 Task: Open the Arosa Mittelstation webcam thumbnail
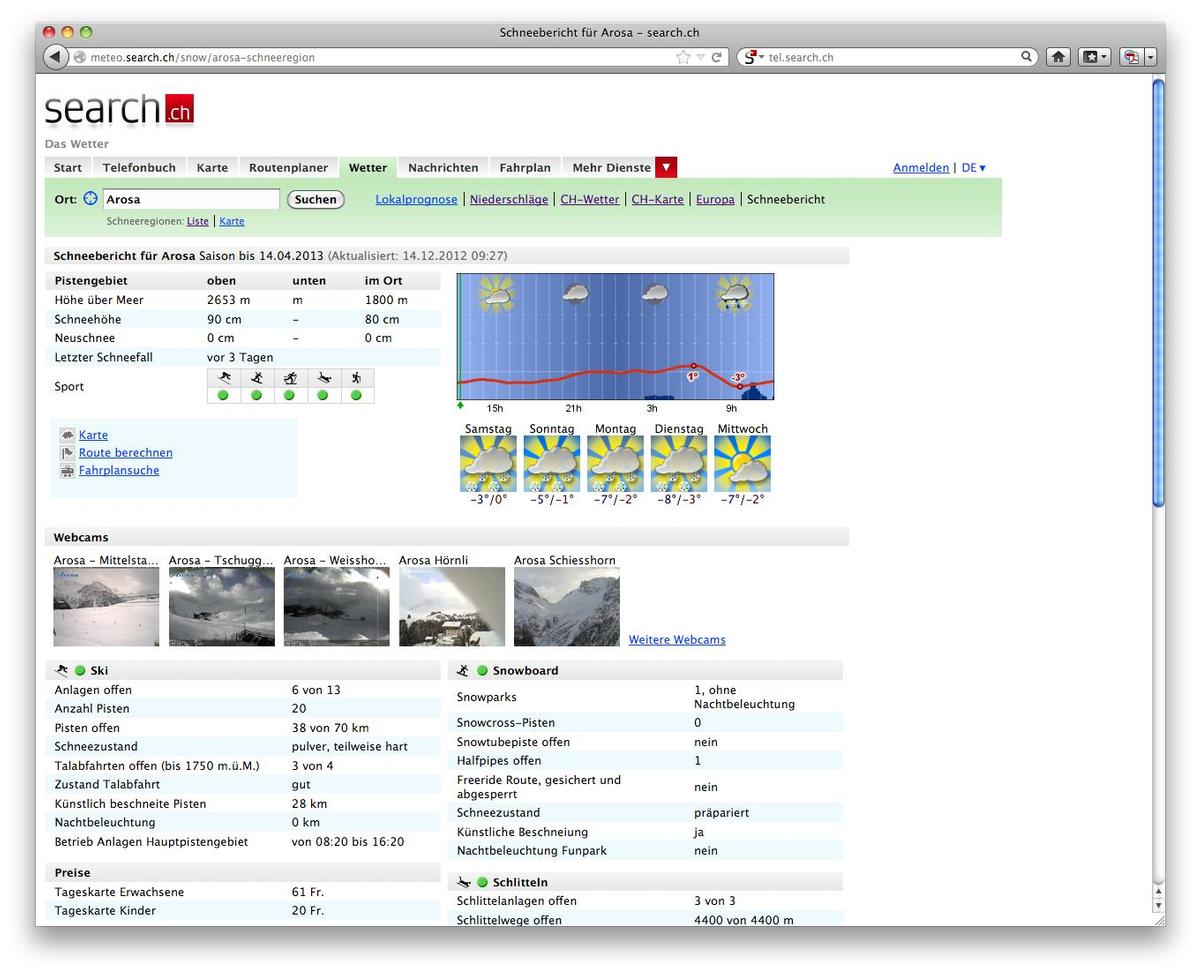(x=106, y=607)
